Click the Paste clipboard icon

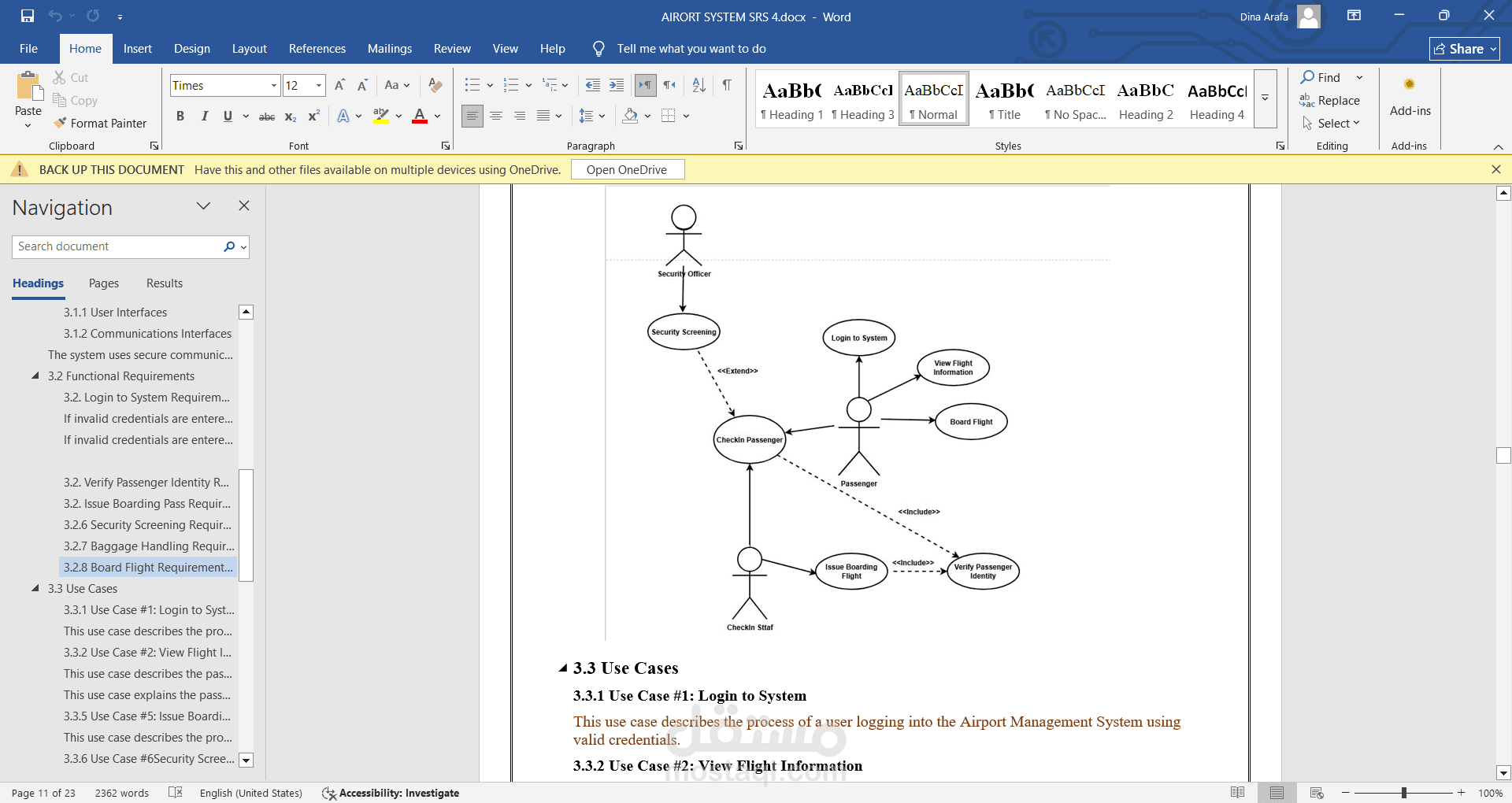[28, 87]
